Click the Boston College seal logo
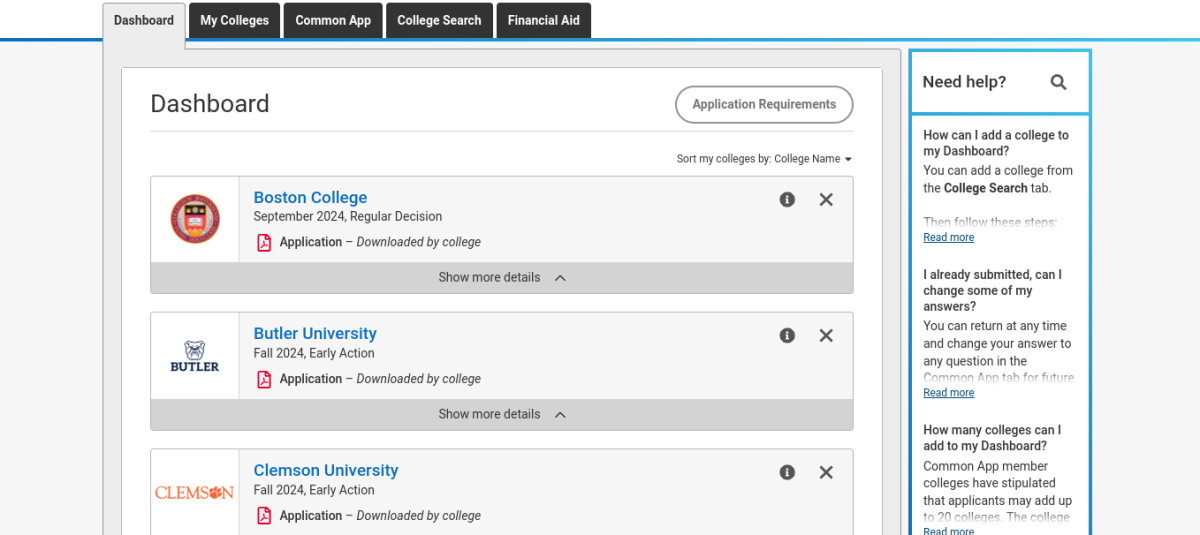The height and width of the screenshot is (535, 1200). pos(195,219)
